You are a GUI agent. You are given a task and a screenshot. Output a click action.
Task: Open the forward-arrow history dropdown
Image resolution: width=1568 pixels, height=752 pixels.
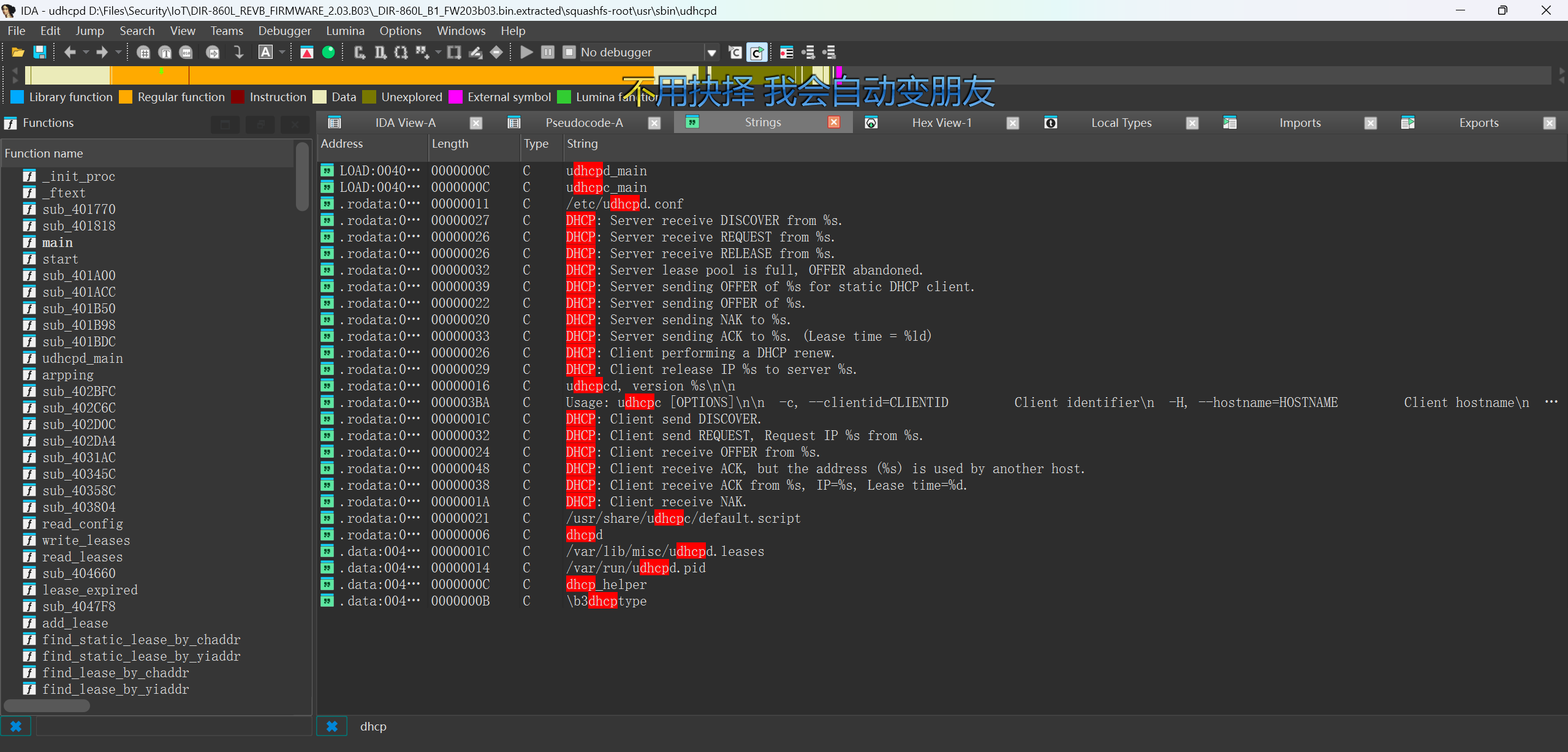point(118,53)
